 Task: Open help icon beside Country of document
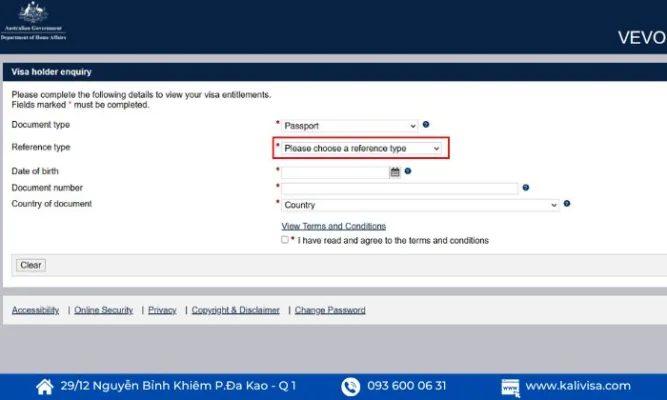coord(567,204)
